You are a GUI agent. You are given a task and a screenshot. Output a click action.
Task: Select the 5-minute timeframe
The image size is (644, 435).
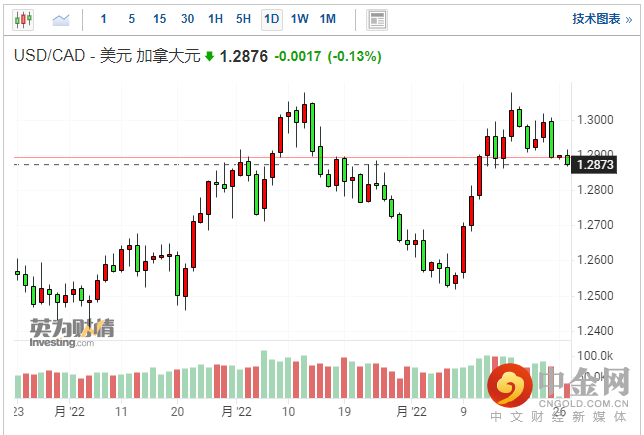pos(131,19)
